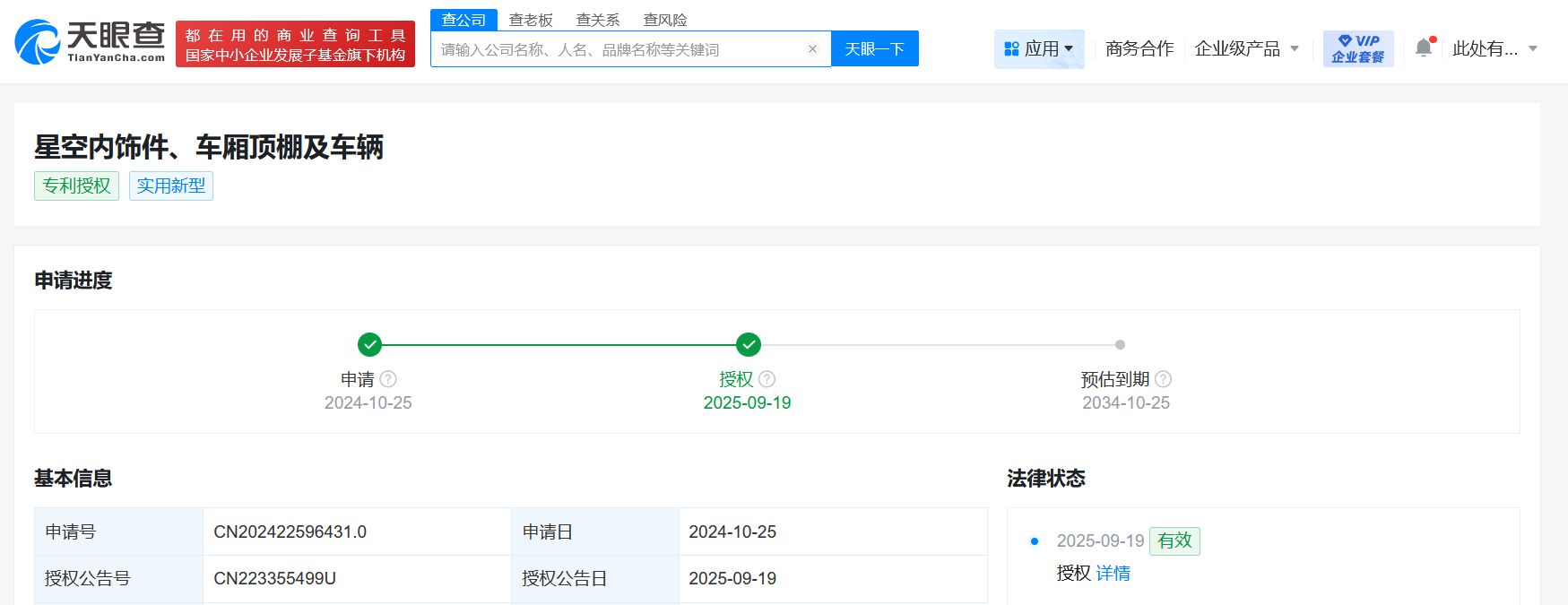Click the gray 预估到期 progress dot

1120,344
